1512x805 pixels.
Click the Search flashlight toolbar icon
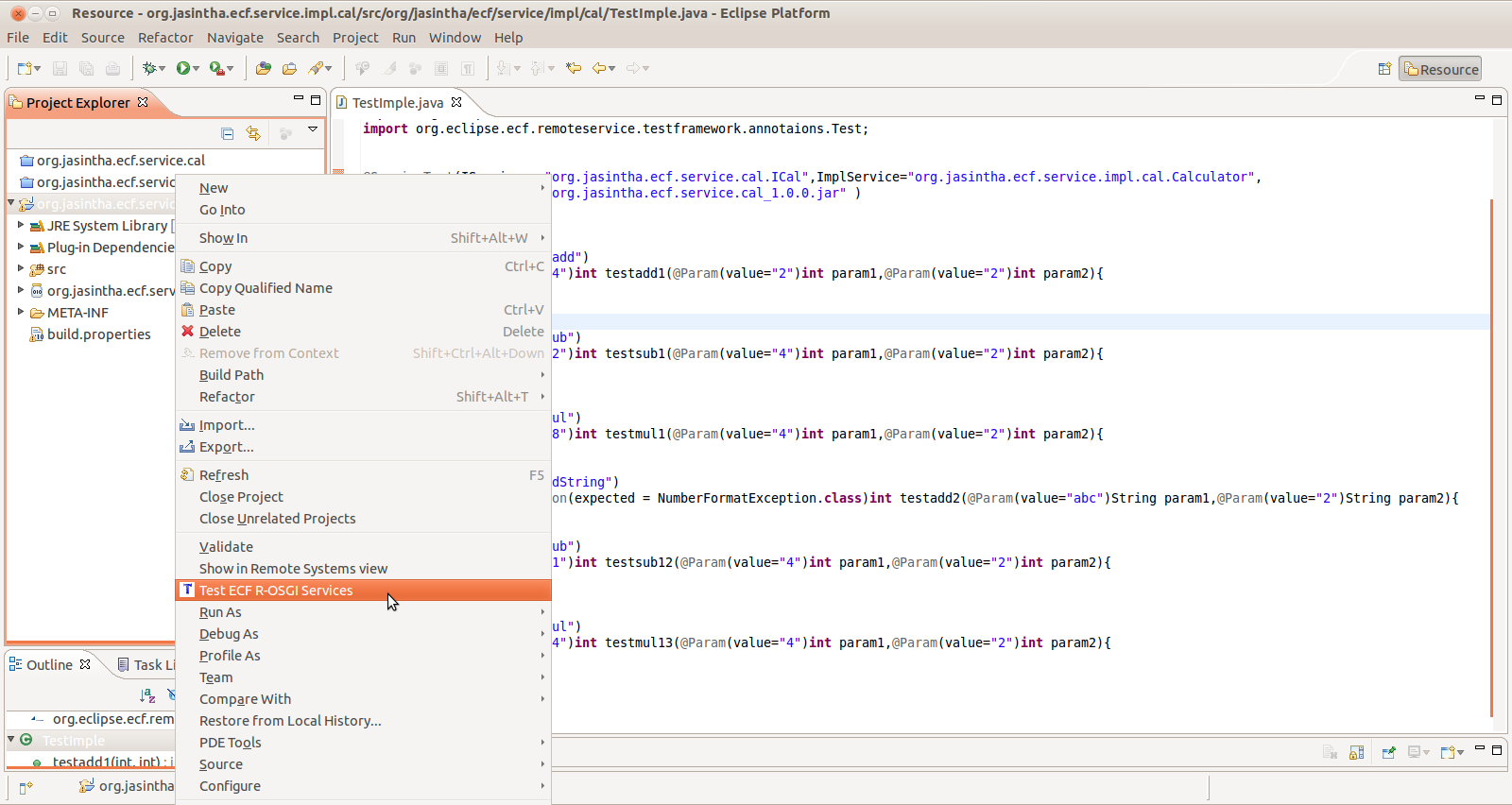pos(316,68)
